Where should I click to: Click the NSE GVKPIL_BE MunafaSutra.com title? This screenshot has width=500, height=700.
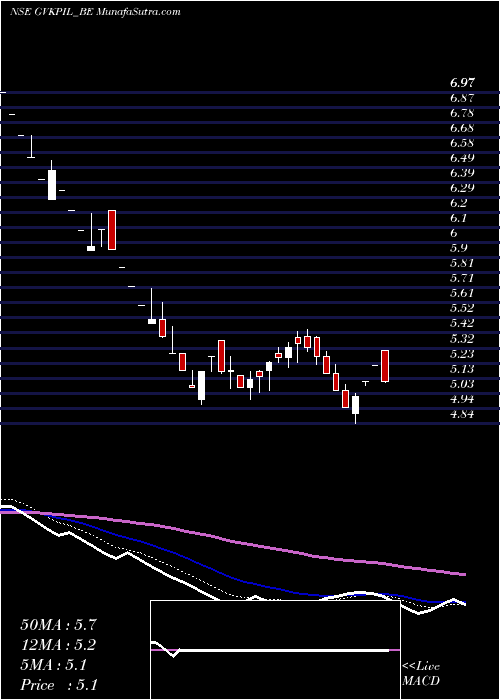pos(95,12)
